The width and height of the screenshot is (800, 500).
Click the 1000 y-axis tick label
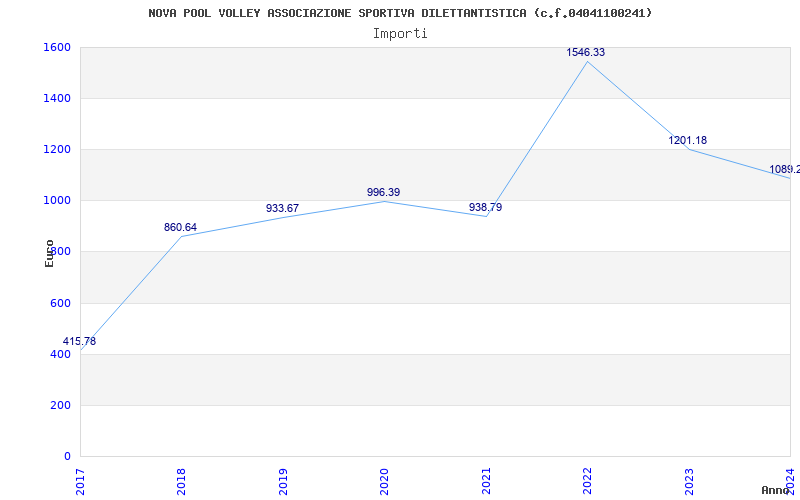click(57, 201)
